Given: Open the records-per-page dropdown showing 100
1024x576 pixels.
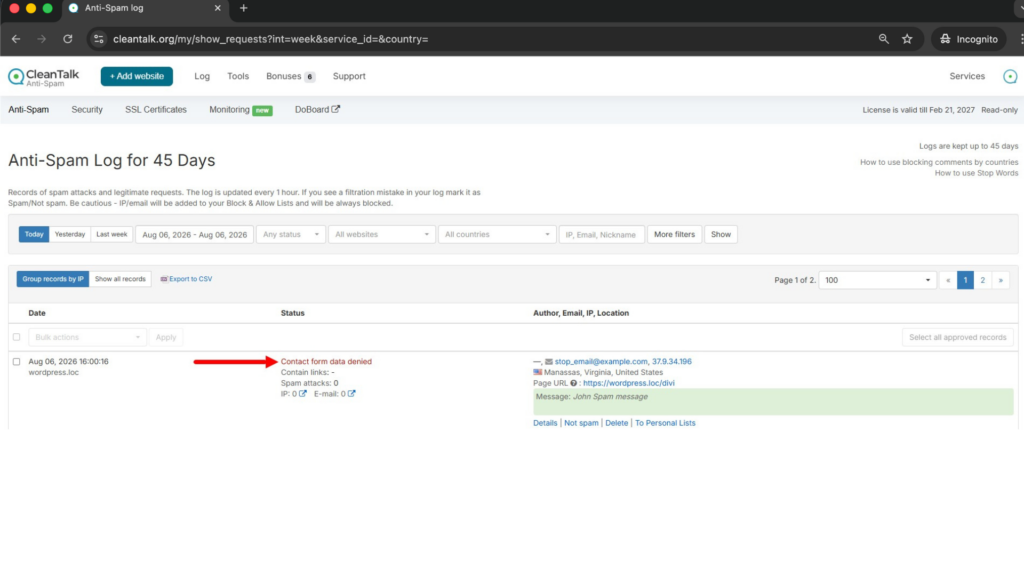Looking at the screenshot, I should click(x=877, y=280).
